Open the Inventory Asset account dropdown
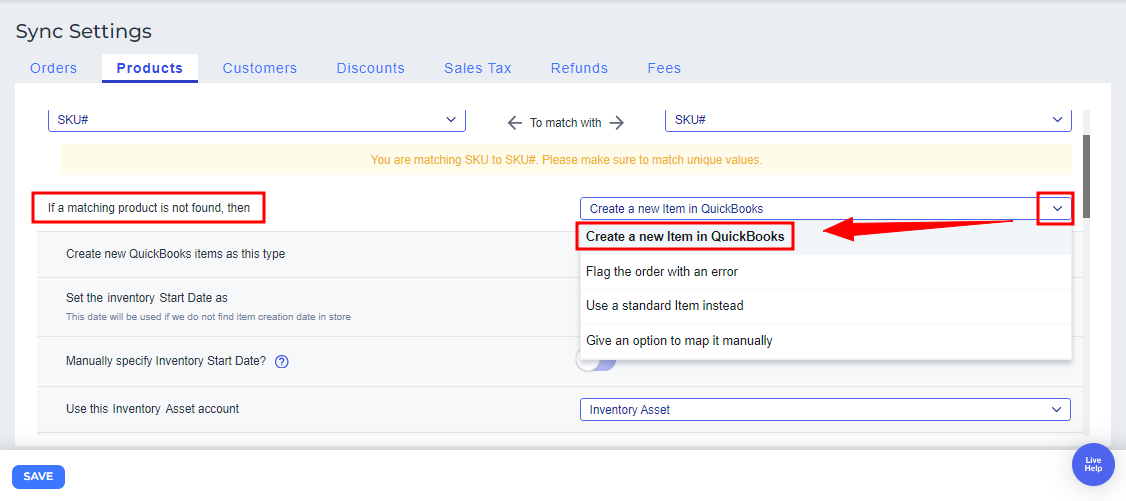 coord(825,410)
